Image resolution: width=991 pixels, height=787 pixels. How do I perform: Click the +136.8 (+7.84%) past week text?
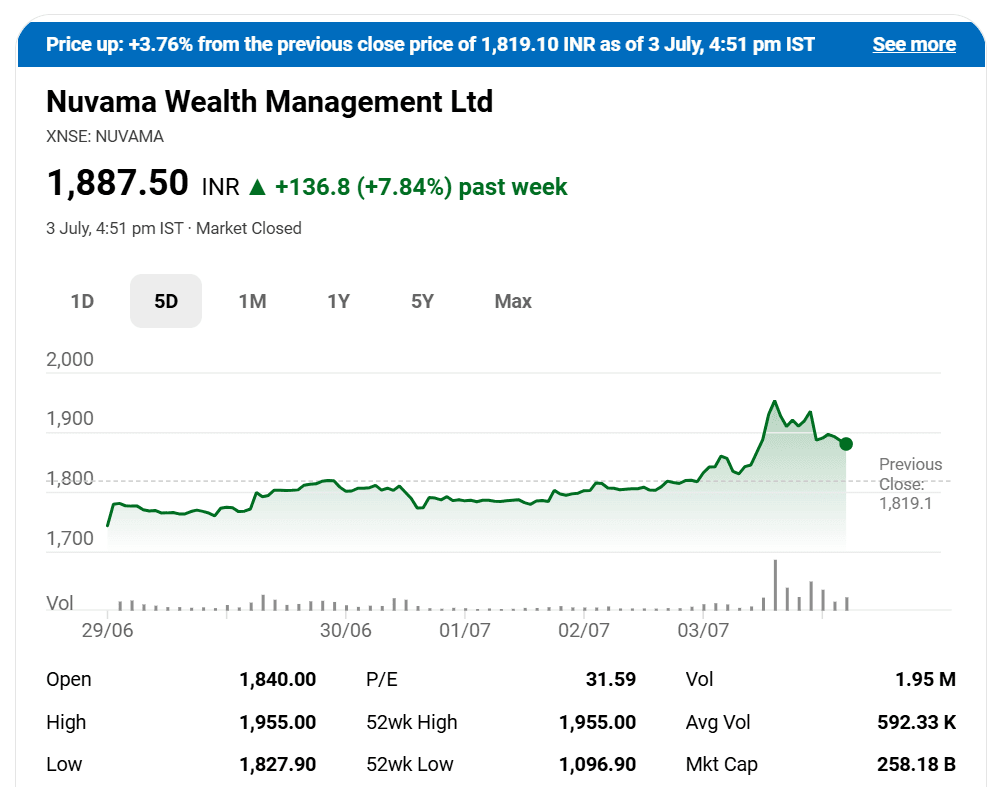(x=421, y=187)
